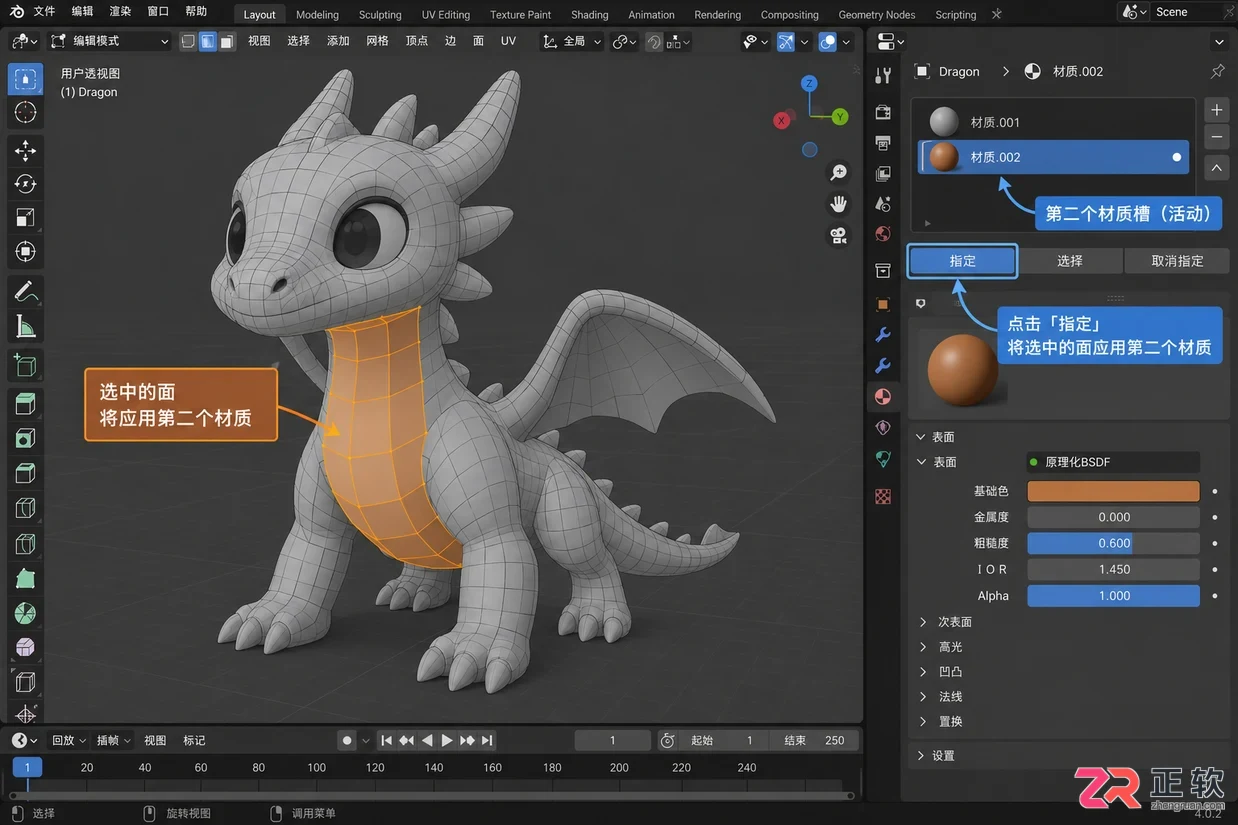The width and height of the screenshot is (1238, 825).
Task: Remove material slot with minus button
Action: (x=1216, y=137)
